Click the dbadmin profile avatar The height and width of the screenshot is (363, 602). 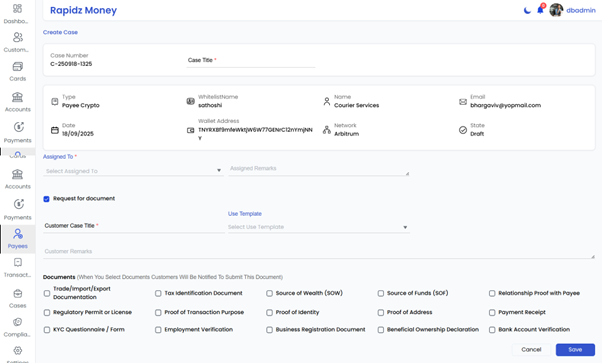click(x=556, y=10)
